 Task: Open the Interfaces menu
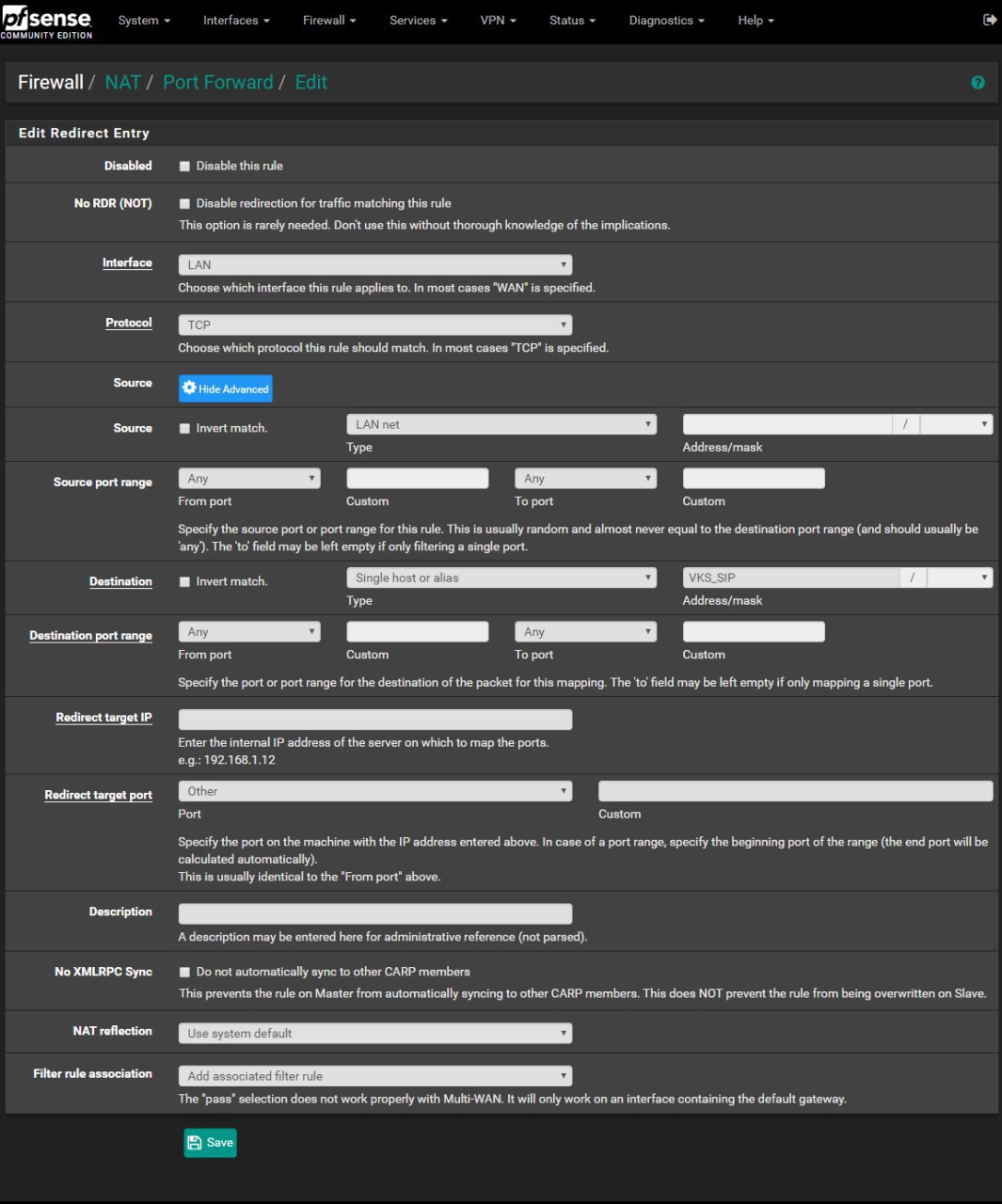pos(236,21)
